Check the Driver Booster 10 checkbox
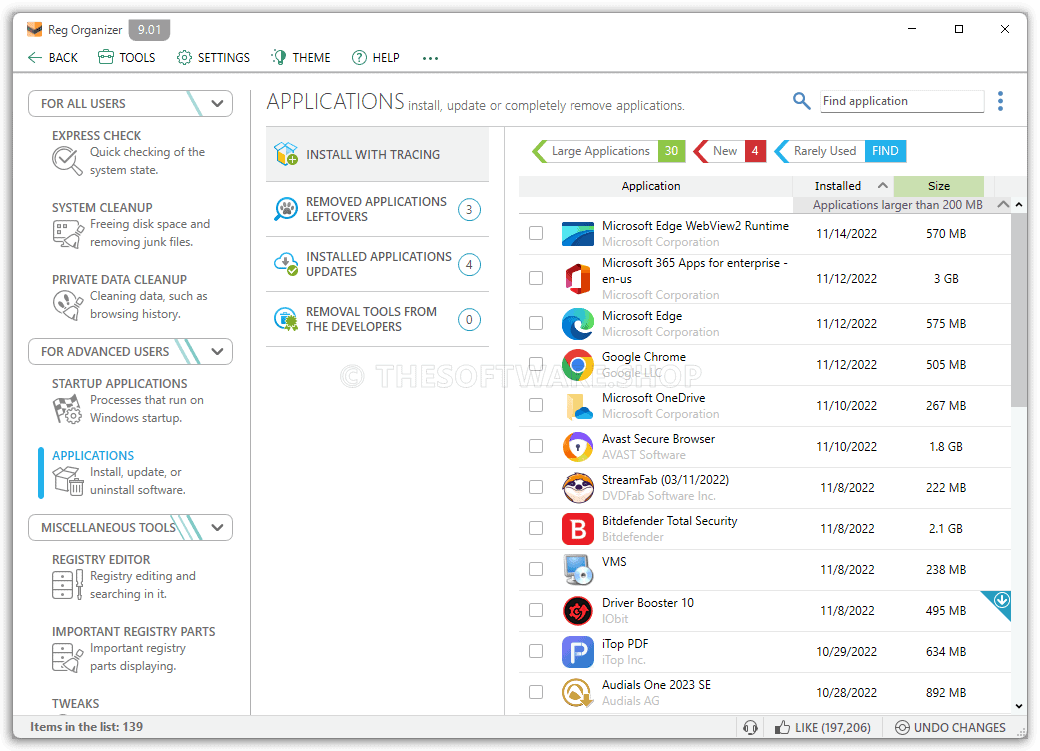 click(x=536, y=610)
